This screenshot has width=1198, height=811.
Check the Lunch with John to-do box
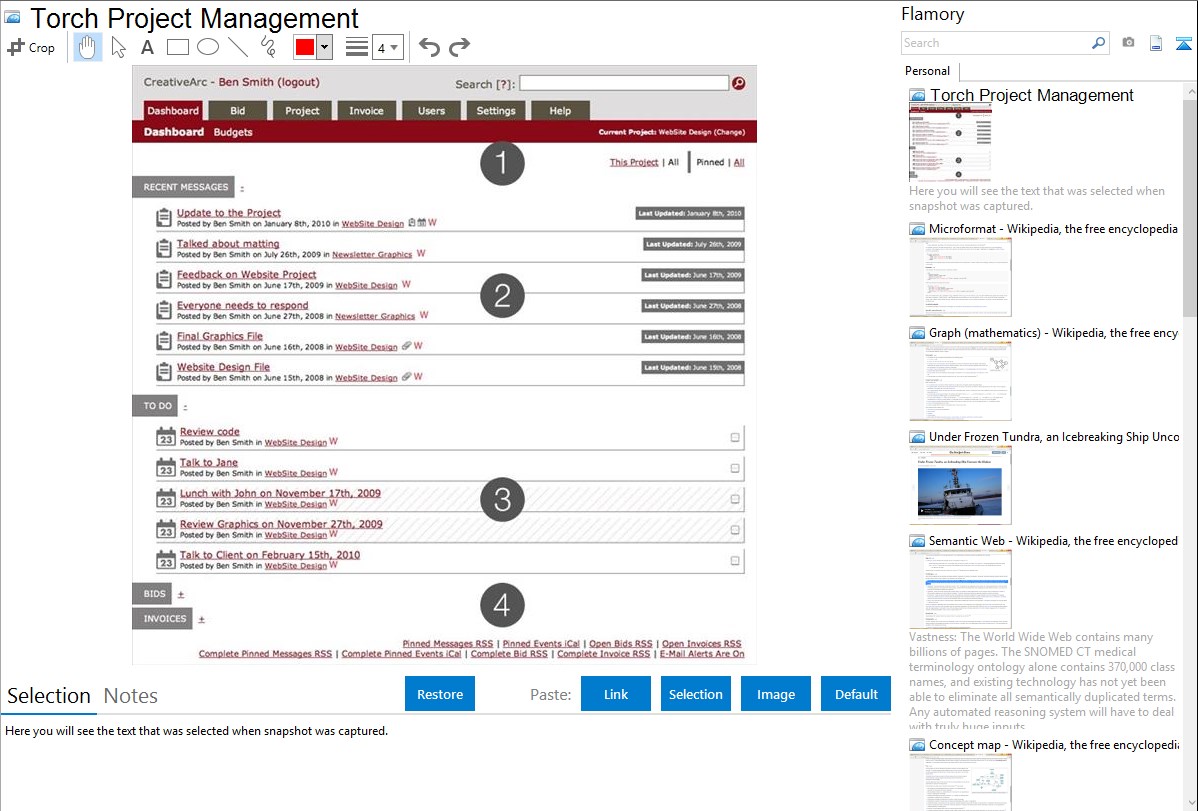[734, 499]
